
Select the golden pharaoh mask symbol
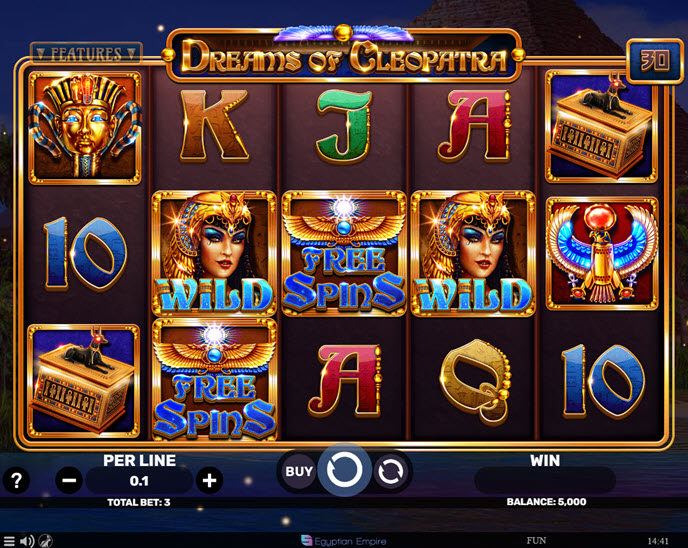click(85, 128)
